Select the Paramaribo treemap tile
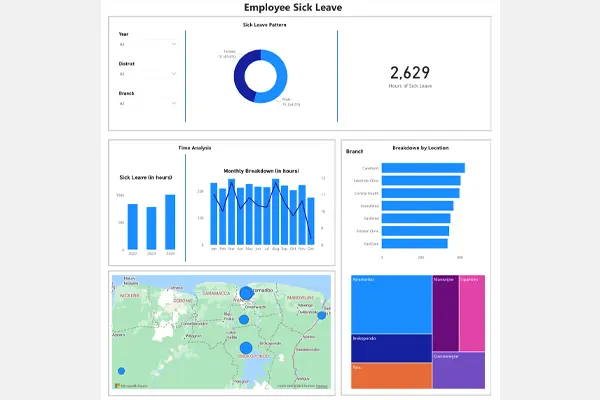 (x=391, y=304)
